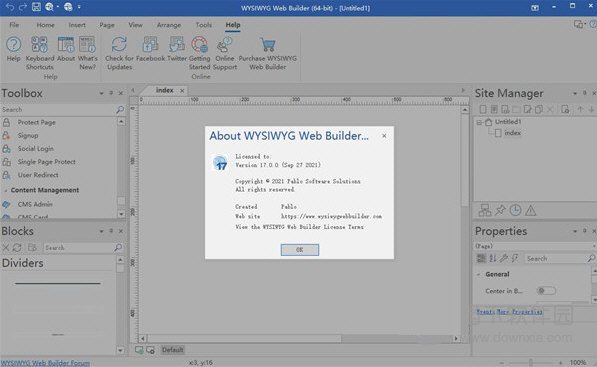Click the Site Manager new page icon
597x367 pixels.
[x=483, y=110]
